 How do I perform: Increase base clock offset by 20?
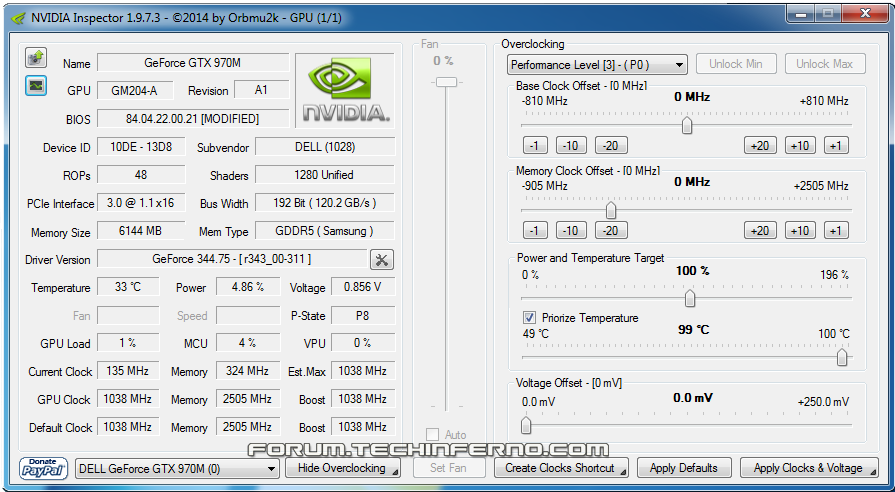(x=760, y=146)
